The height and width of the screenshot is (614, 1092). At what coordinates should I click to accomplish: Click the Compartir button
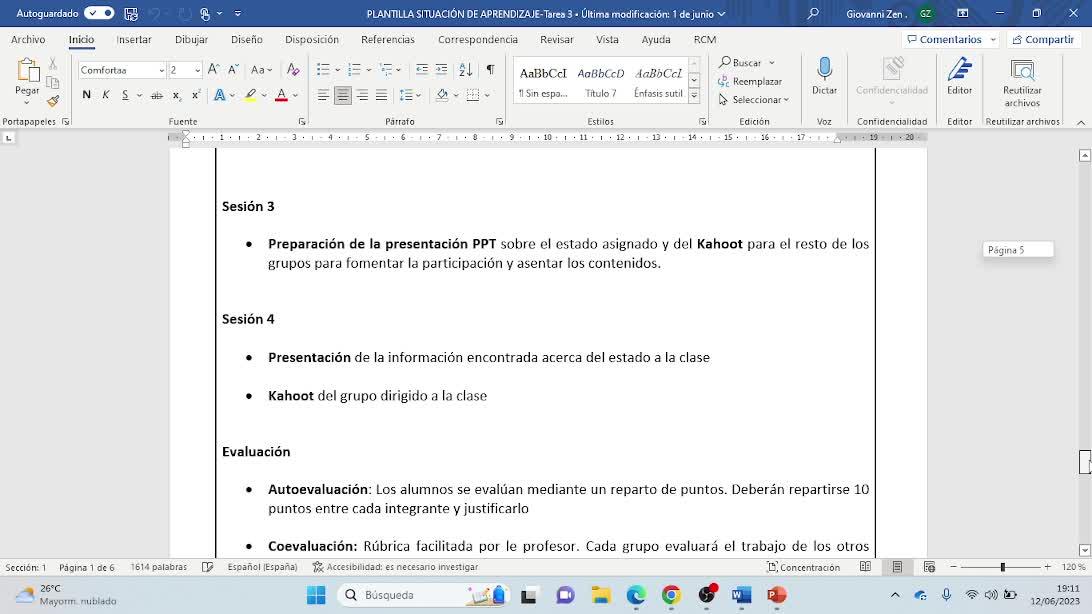point(1043,40)
